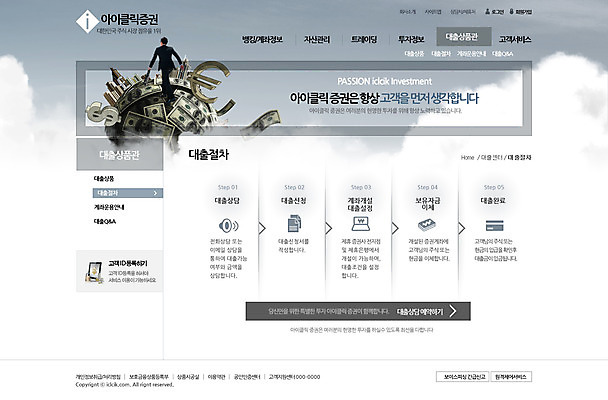The image size is (608, 400).
Task: Click footer link 보호금융상품등록부
Action: pyautogui.click(x=149, y=377)
